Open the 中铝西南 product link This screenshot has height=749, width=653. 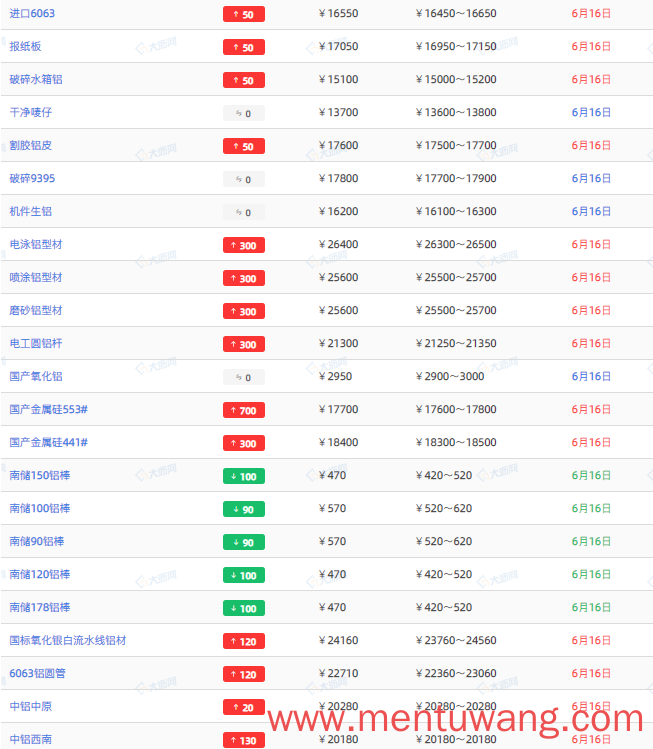pyautogui.click(x=31, y=738)
